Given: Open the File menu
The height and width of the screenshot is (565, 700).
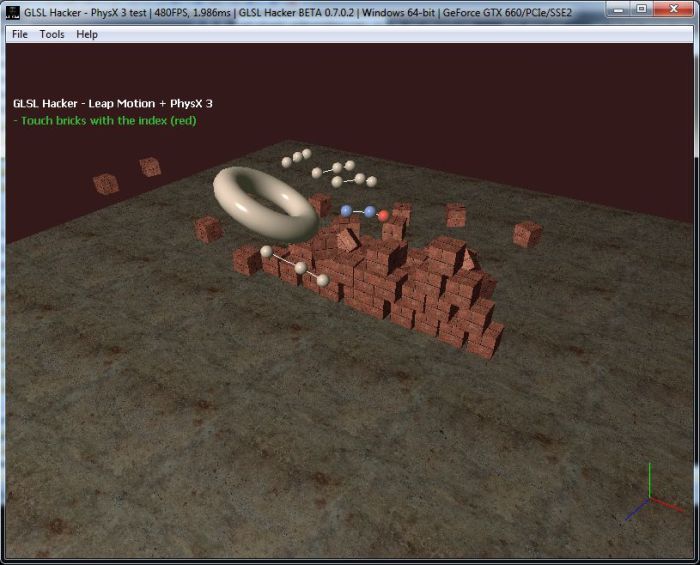Looking at the screenshot, I should pyautogui.click(x=20, y=34).
